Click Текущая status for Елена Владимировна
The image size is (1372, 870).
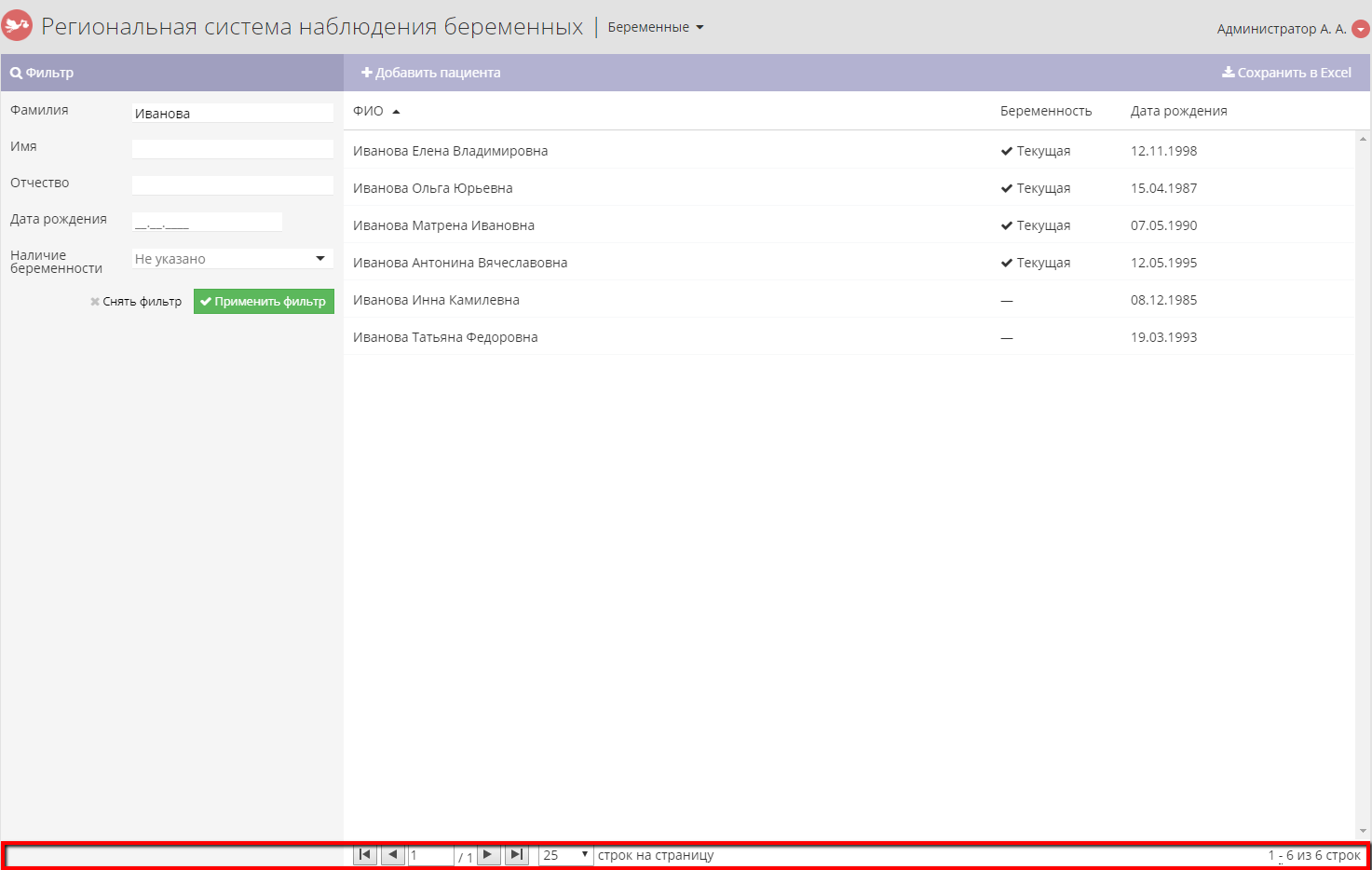(x=1036, y=151)
